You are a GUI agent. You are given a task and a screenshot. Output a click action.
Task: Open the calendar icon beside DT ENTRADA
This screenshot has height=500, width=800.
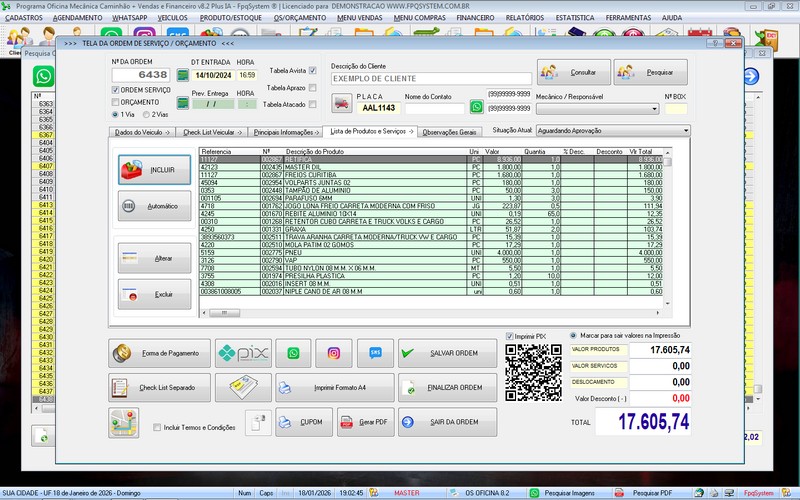pos(182,74)
